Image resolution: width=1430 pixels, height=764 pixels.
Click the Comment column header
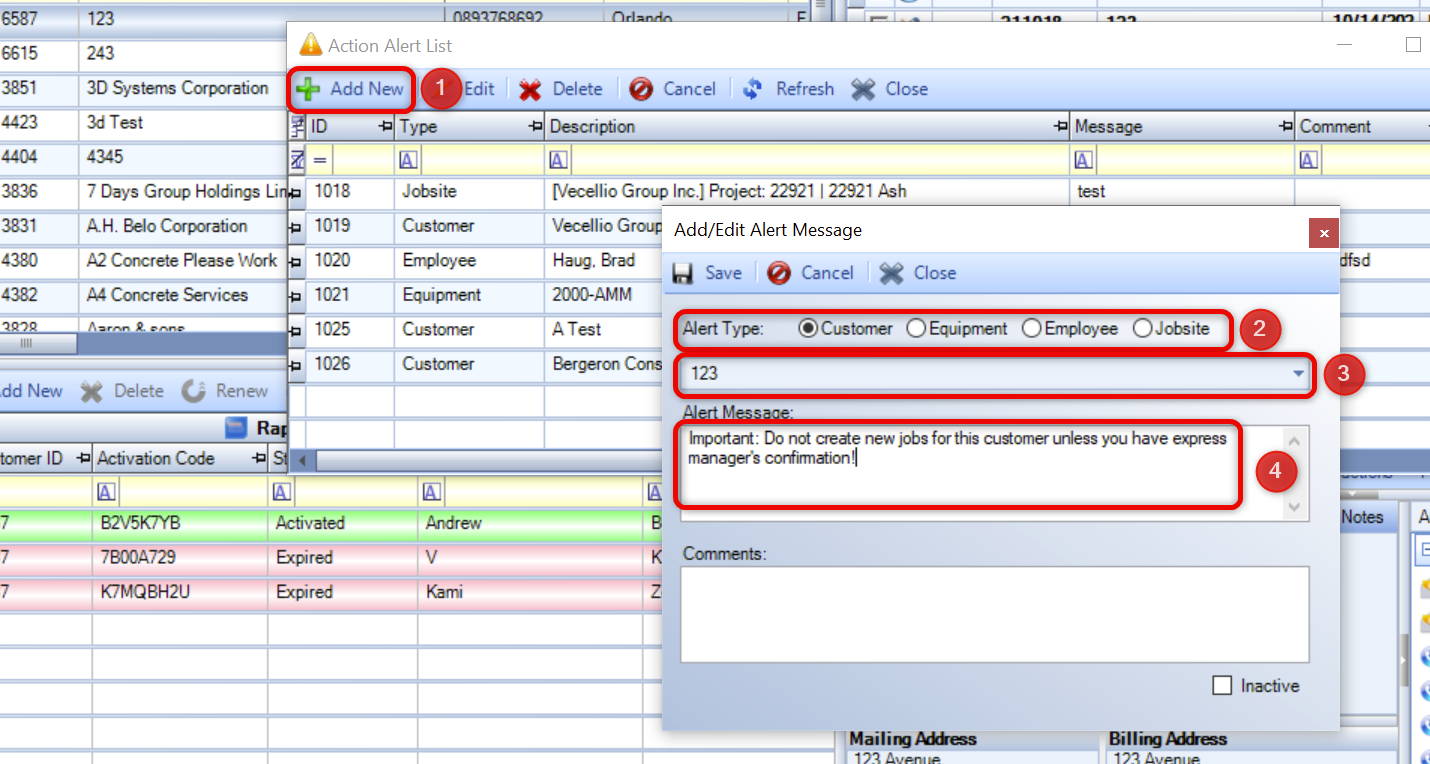1363,127
